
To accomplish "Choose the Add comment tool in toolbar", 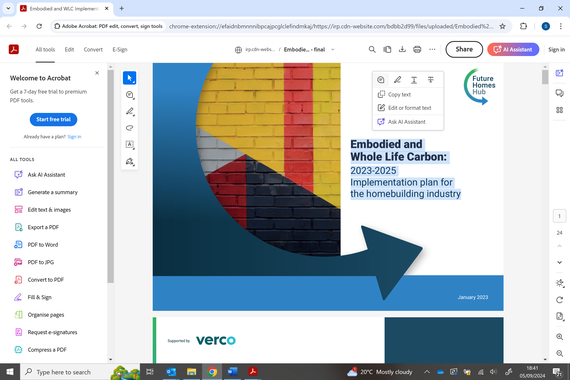I will coord(129,95).
